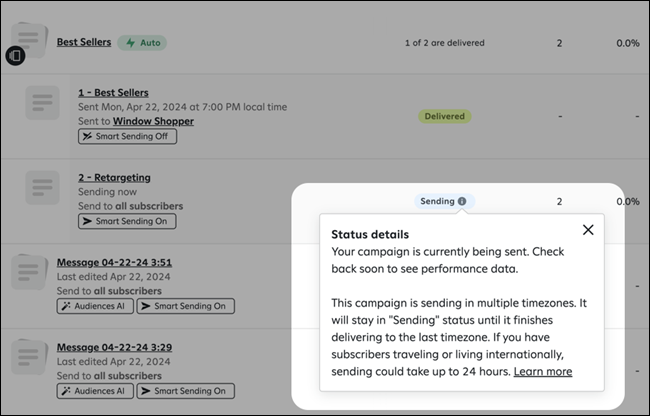Open the Best Sellers campaign link
Viewport: 650px width, 416px height.
tap(84, 42)
